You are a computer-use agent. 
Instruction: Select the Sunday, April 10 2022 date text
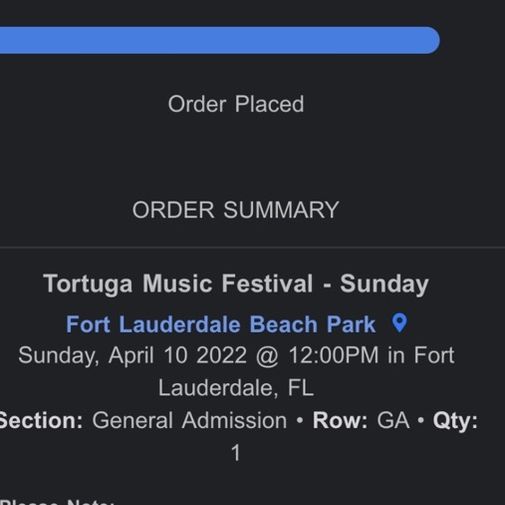133,356
